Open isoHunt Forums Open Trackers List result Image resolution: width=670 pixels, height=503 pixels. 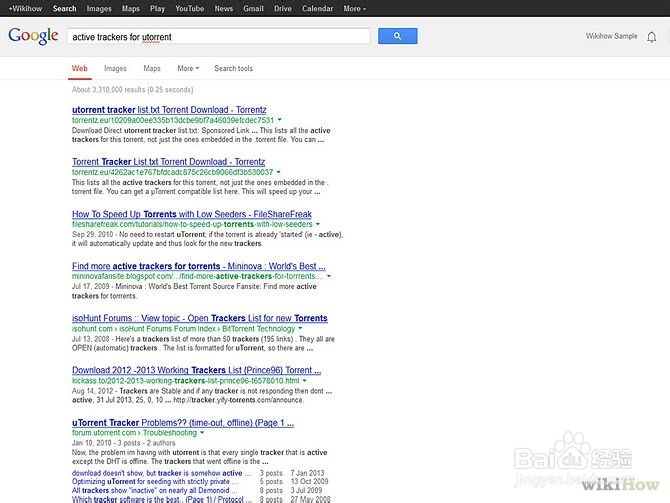tap(200, 318)
